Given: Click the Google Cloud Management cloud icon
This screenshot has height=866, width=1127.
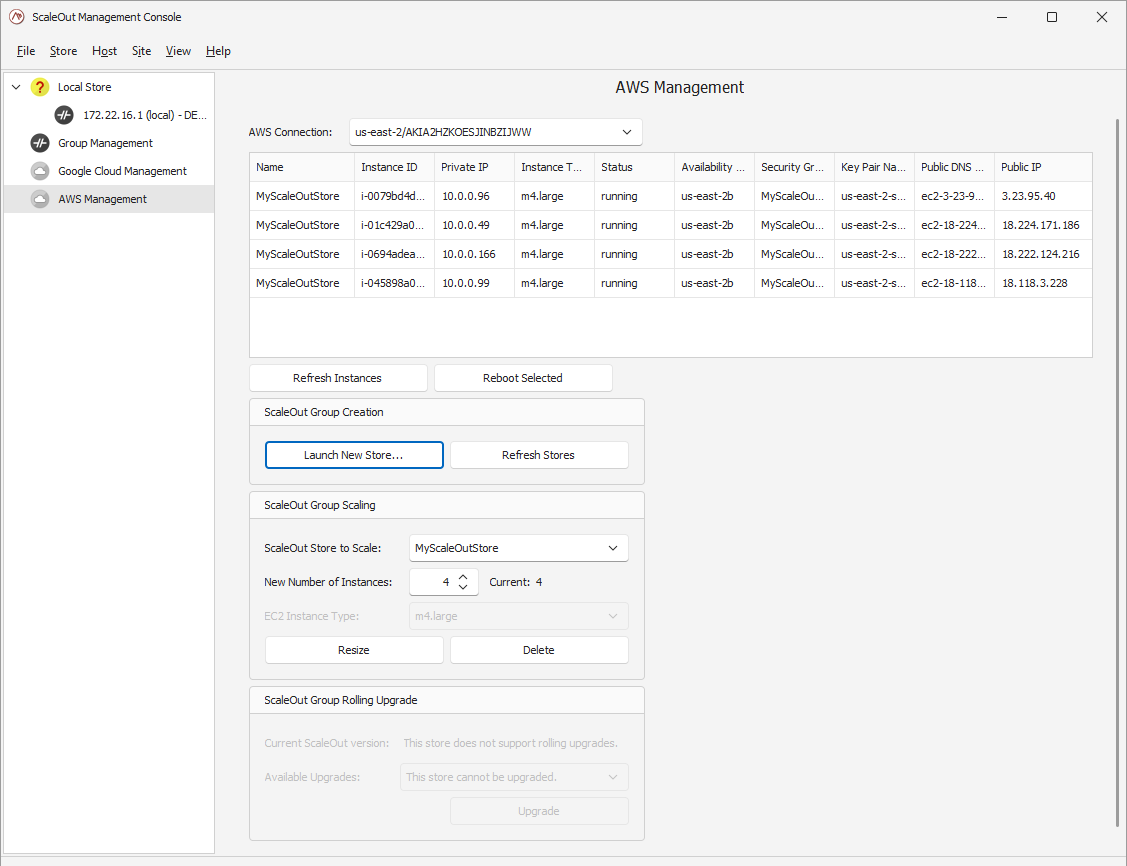Looking at the screenshot, I should tap(40, 171).
